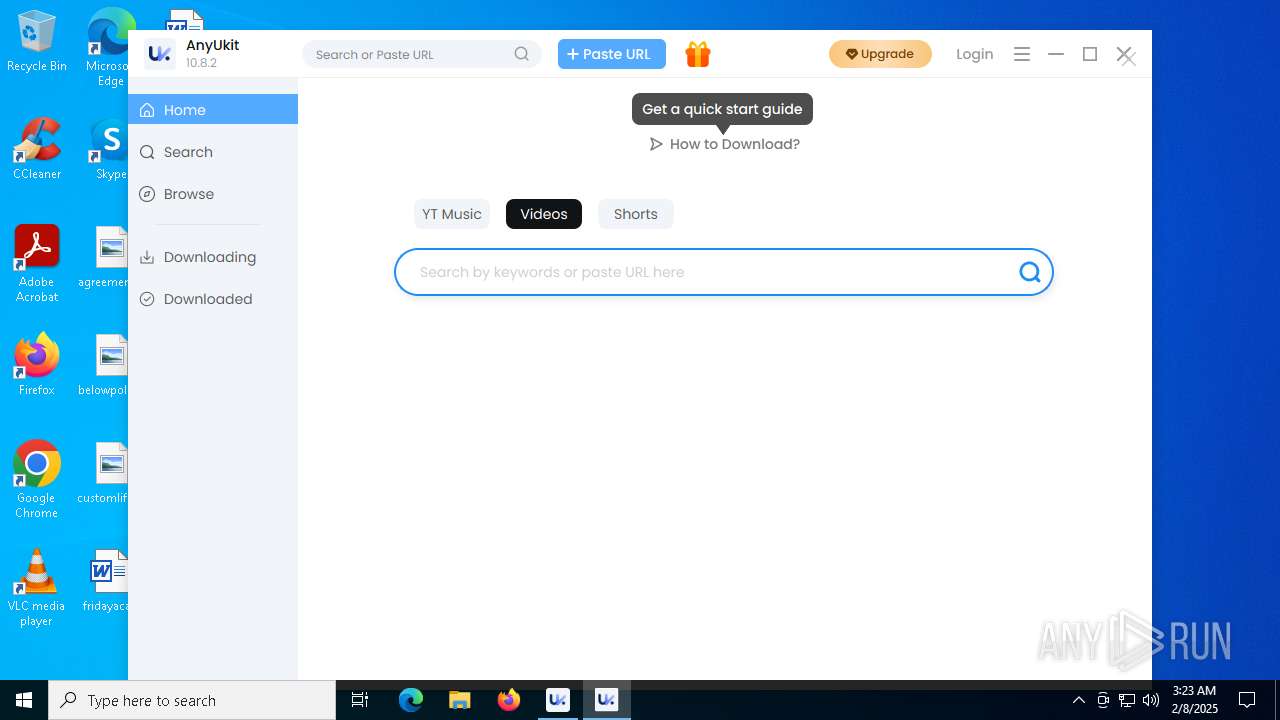The image size is (1280, 720).
Task: Click the network icon in system tray
Action: pyautogui.click(x=1127, y=700)
